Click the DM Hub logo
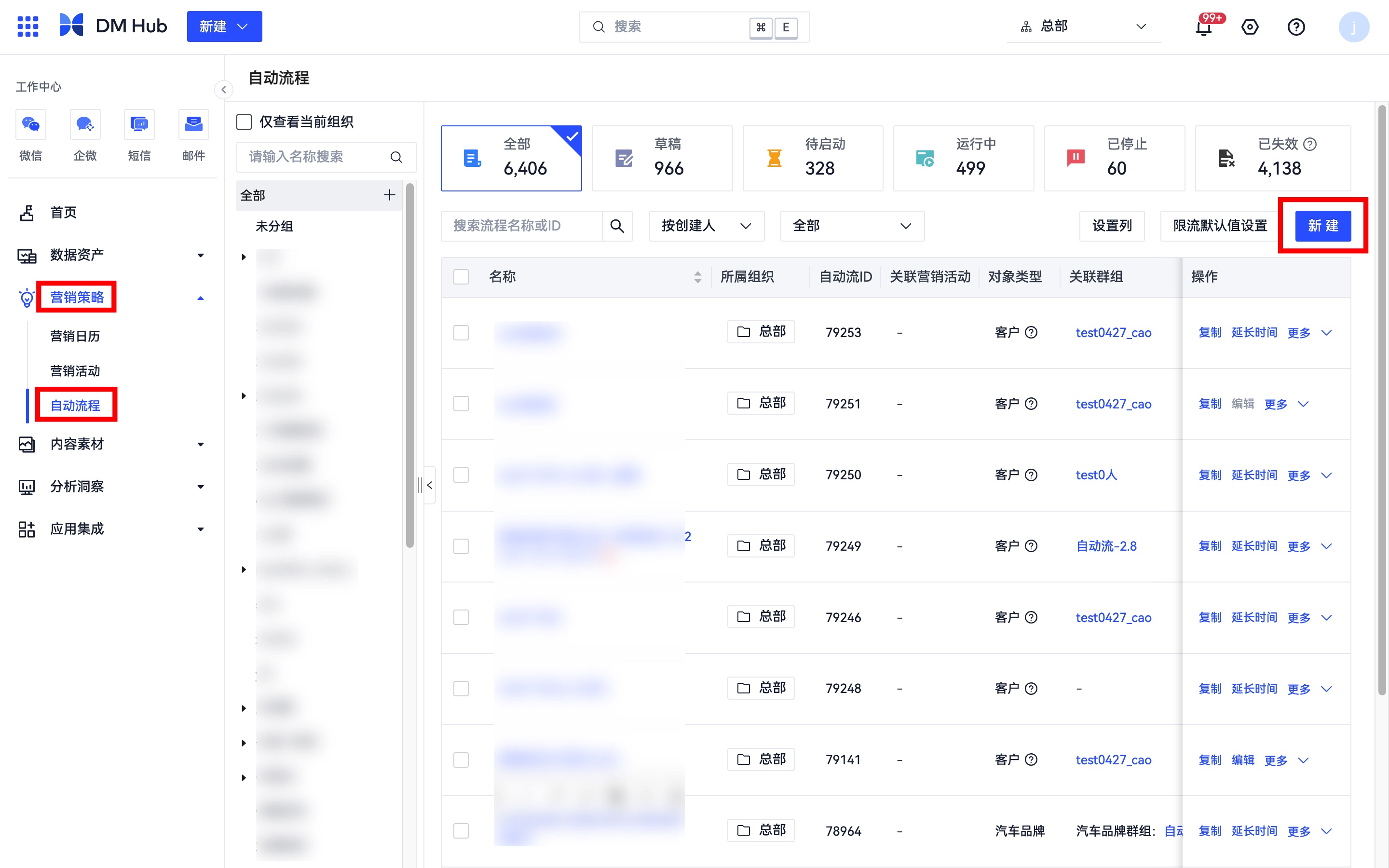Viewport: 1389px width, 868px height. point(113,27)
